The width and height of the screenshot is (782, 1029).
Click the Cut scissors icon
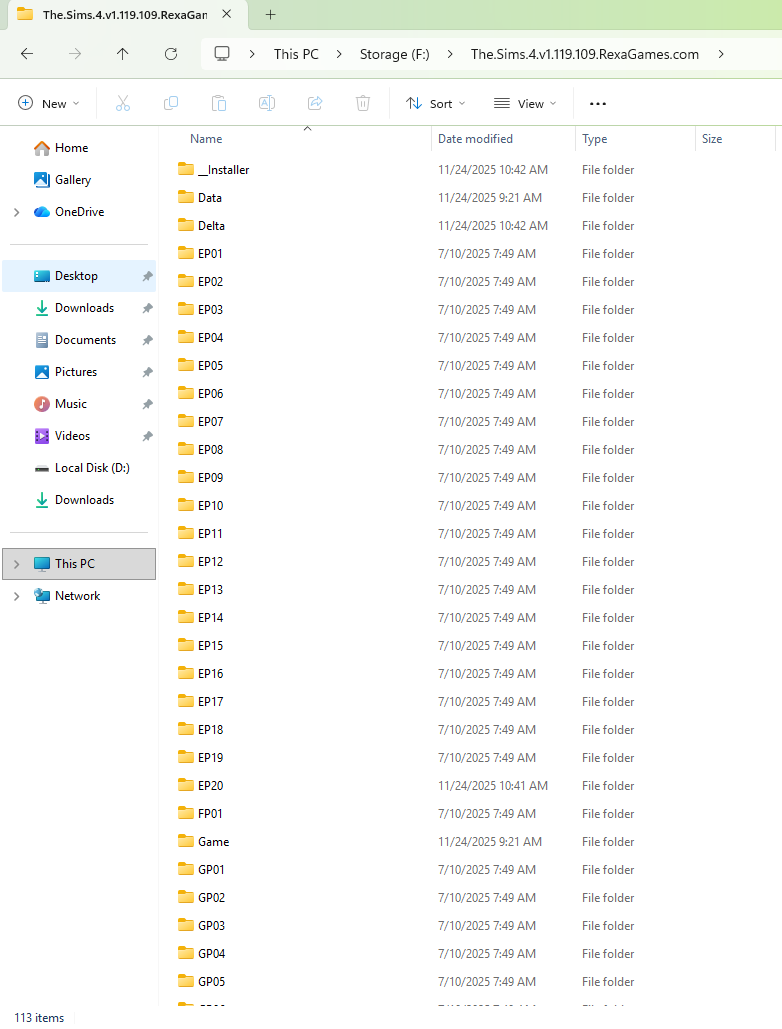click(123, 103)
